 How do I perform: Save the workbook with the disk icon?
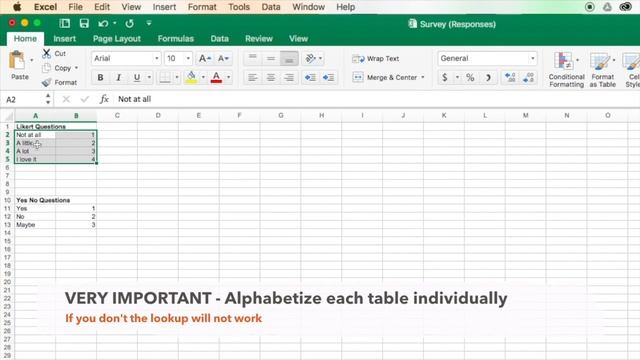[84, 23]
